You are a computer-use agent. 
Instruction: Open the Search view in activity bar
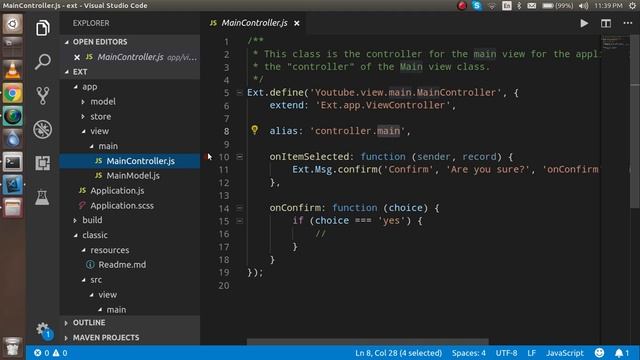42,62
